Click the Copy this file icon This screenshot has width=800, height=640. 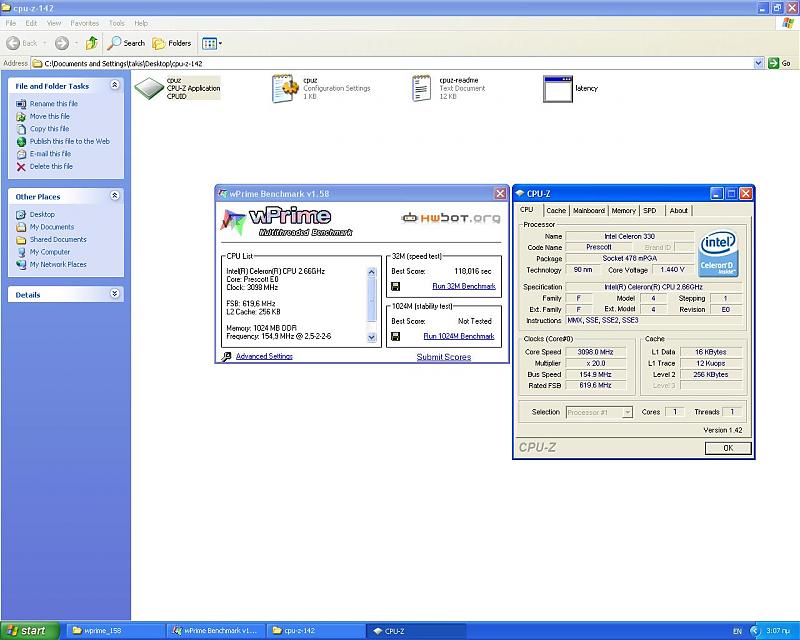click(x=21, y=129)
